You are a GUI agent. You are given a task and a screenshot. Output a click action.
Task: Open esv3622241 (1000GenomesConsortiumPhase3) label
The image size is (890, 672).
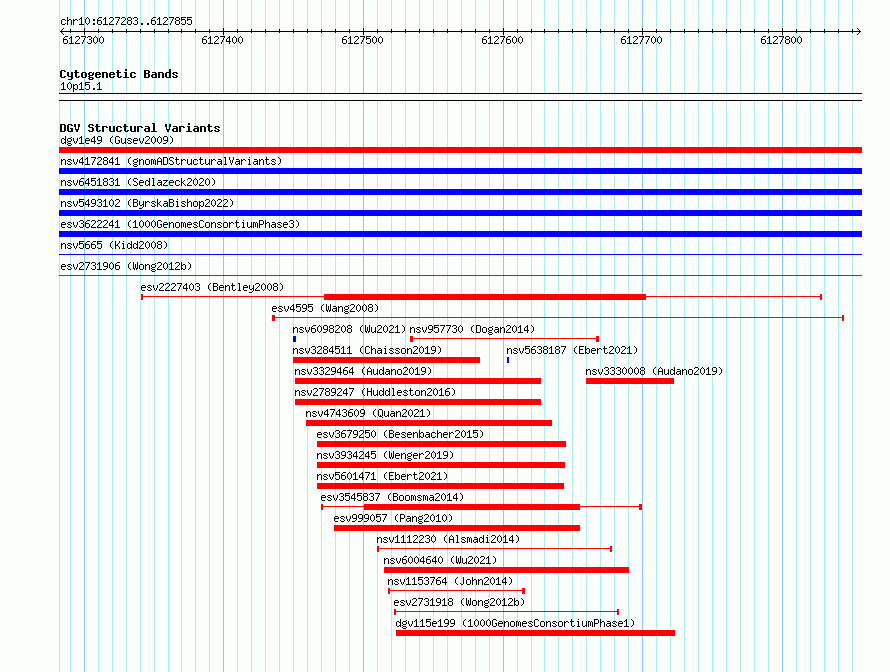(x=180, y=224)
